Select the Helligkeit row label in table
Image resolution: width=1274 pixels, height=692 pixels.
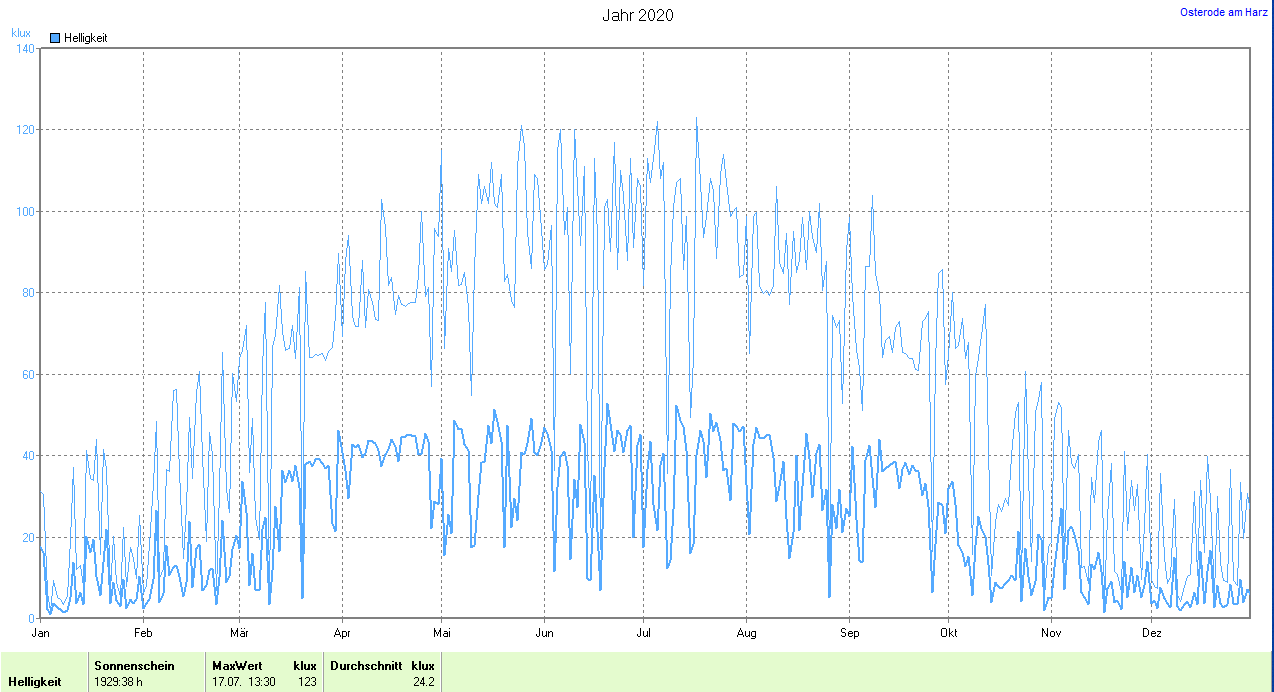click(x=35, y=682)
